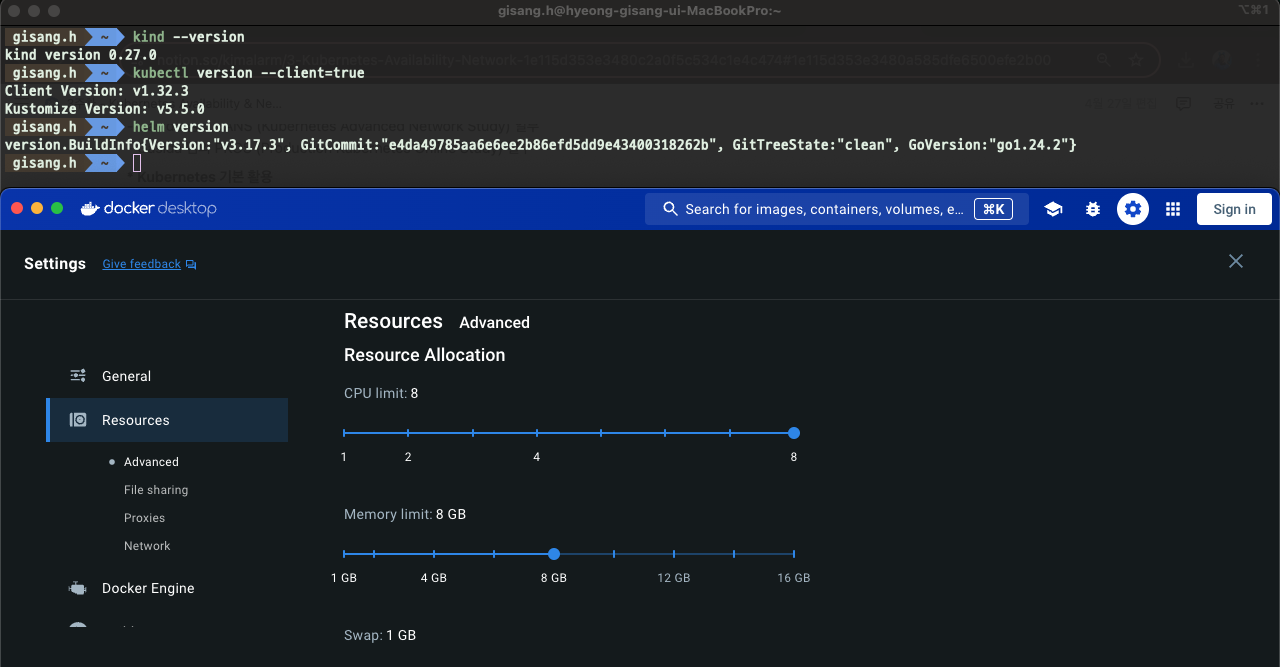Open the extensions grid icon
Screen dimensions: 1280x667
[1173, 209]
